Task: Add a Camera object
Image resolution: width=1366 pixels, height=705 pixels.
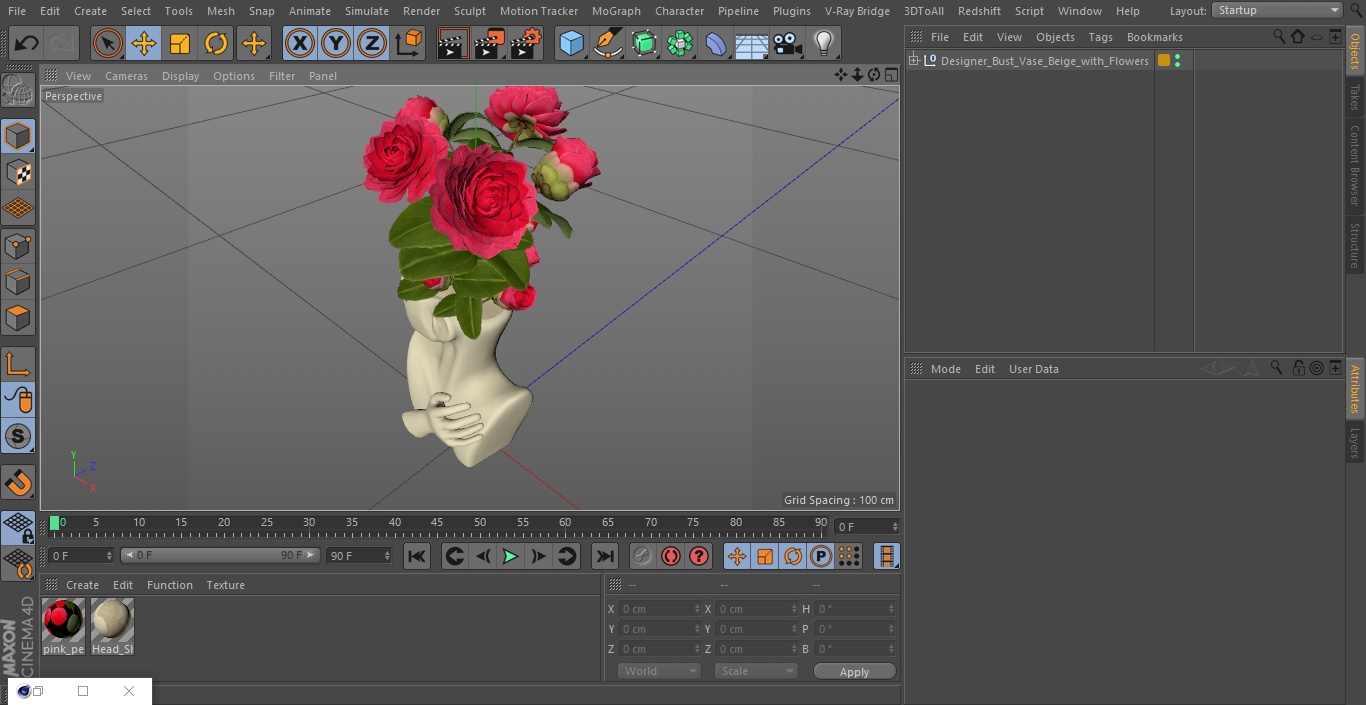Action: click(787, 43)
